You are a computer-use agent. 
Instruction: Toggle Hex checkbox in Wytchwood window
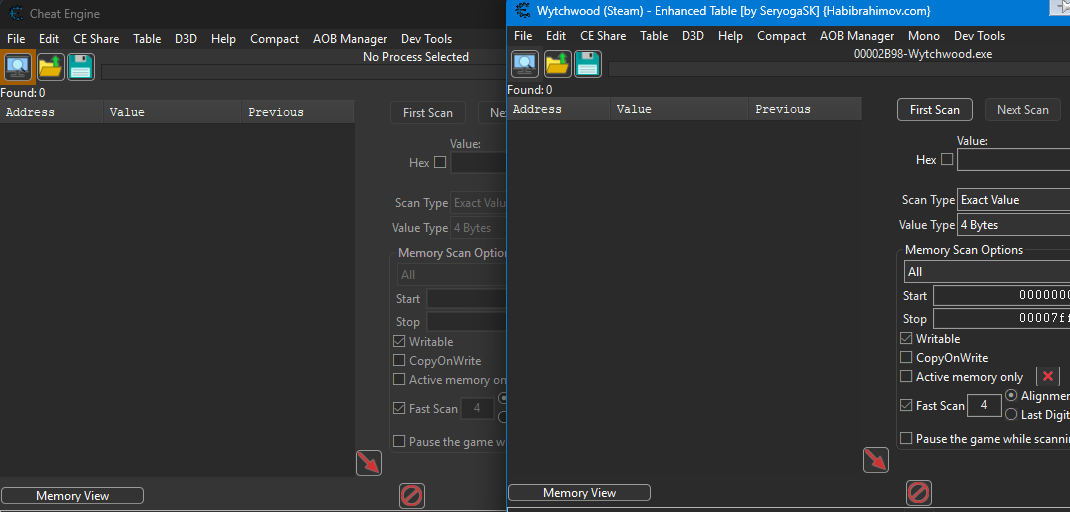click(x=946, y=160)
